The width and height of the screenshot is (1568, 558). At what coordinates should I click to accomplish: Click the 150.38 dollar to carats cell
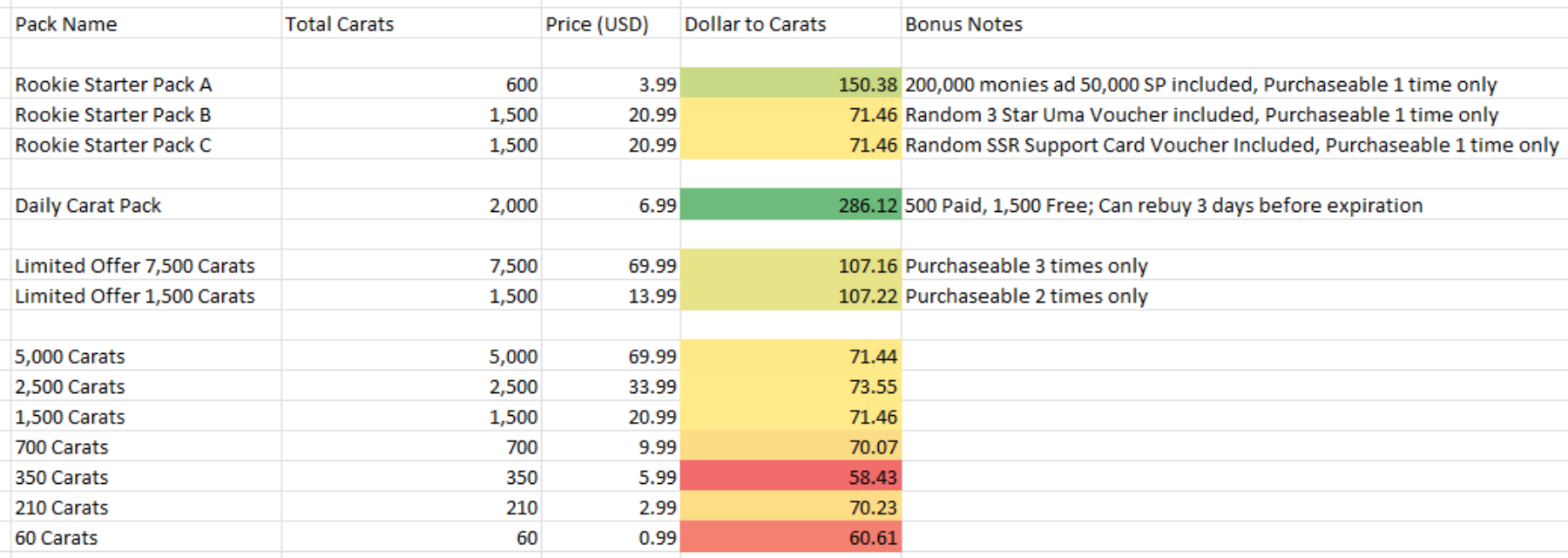pos(791,85)
